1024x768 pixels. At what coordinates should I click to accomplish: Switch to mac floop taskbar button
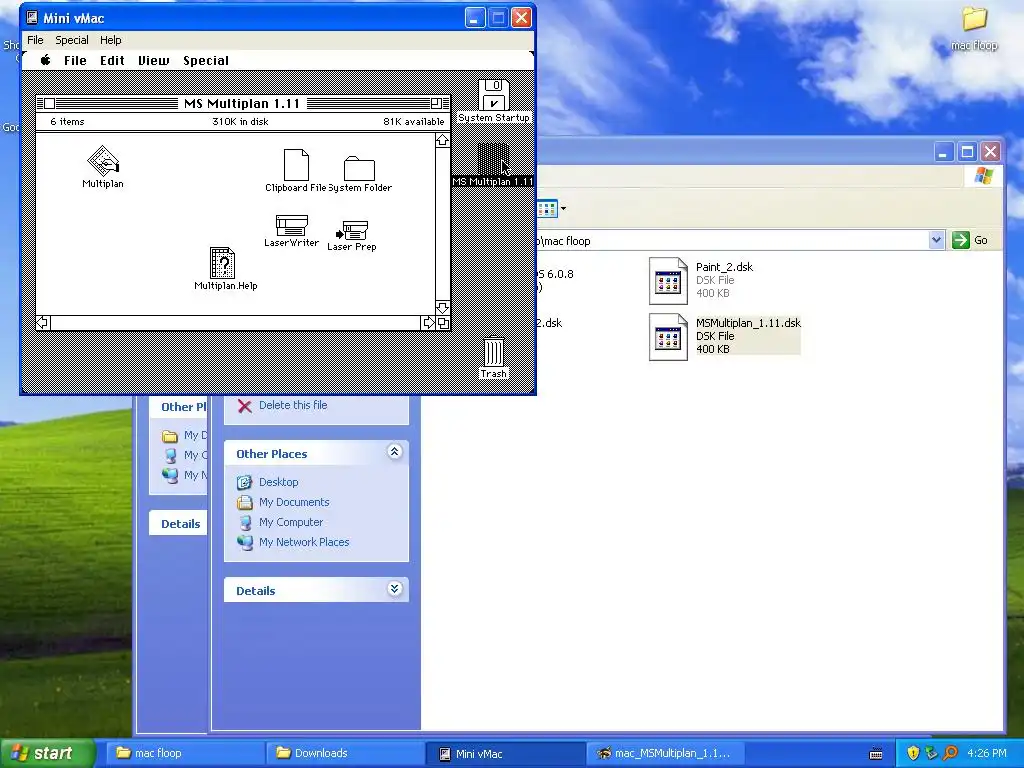click(x=185, y=754)
